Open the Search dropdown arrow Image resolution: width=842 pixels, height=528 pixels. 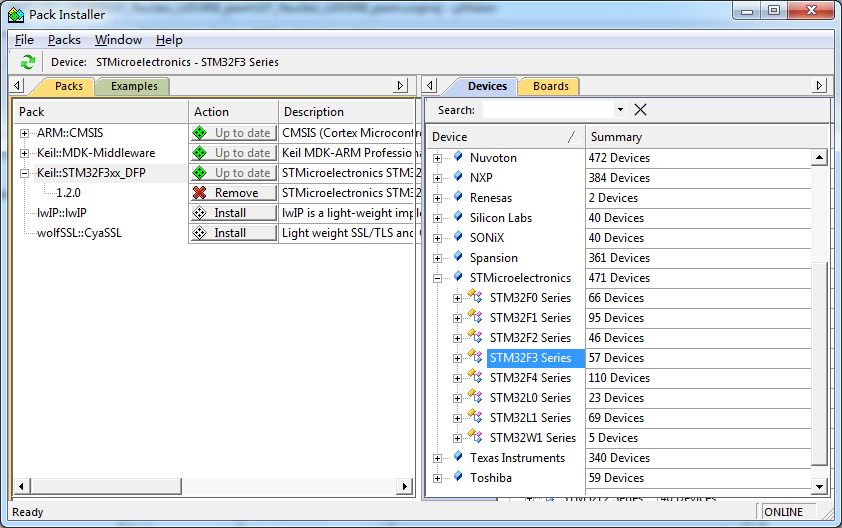coord(620,110)
